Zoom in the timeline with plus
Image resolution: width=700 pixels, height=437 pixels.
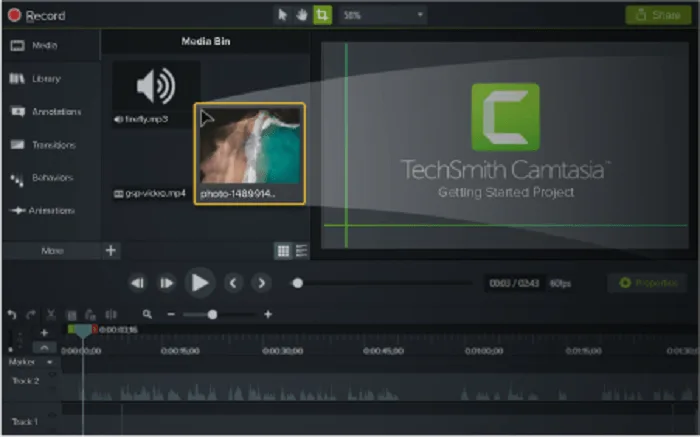[268, 315]
